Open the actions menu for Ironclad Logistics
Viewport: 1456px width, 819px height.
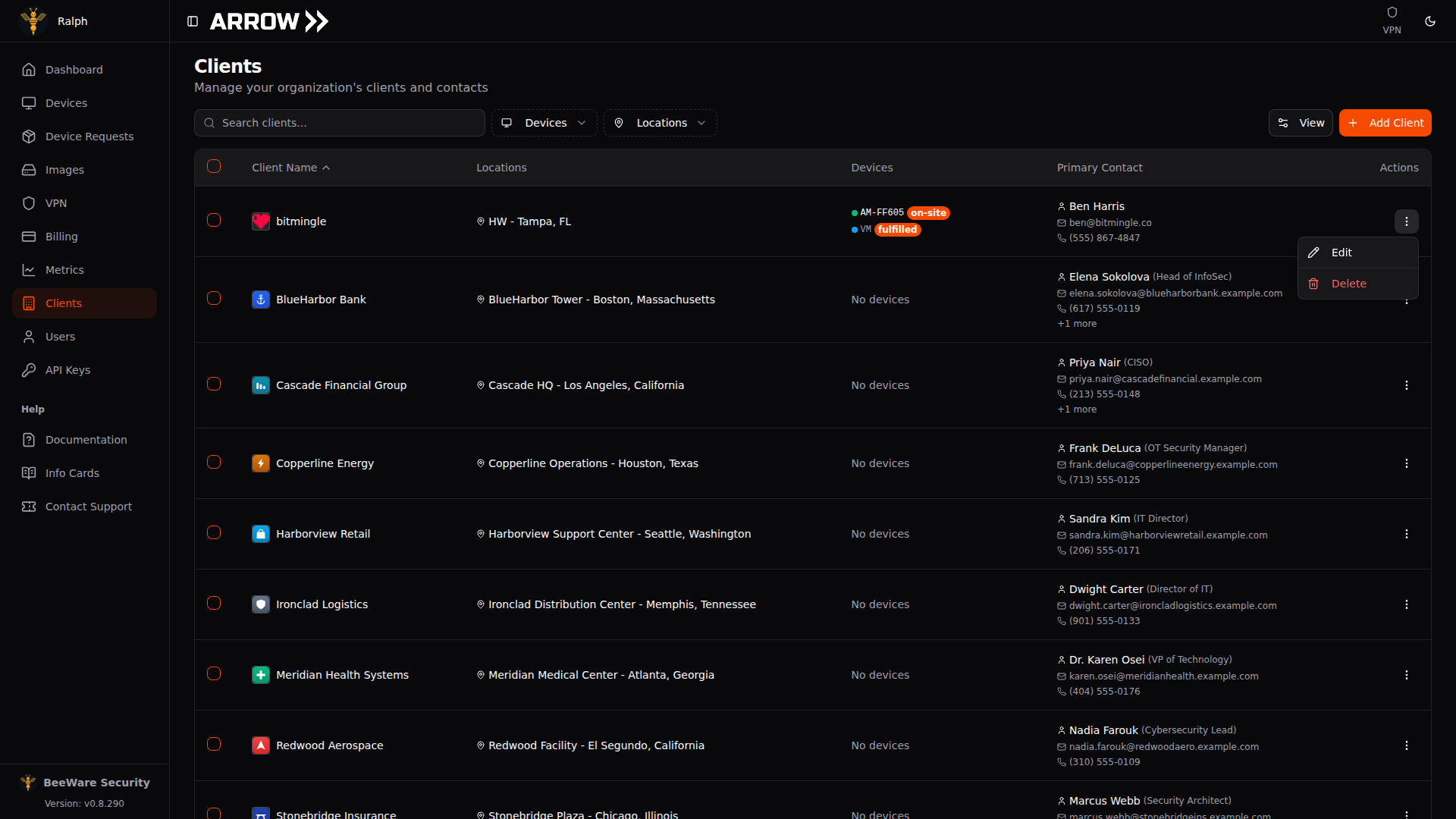tap(1406, 604)
